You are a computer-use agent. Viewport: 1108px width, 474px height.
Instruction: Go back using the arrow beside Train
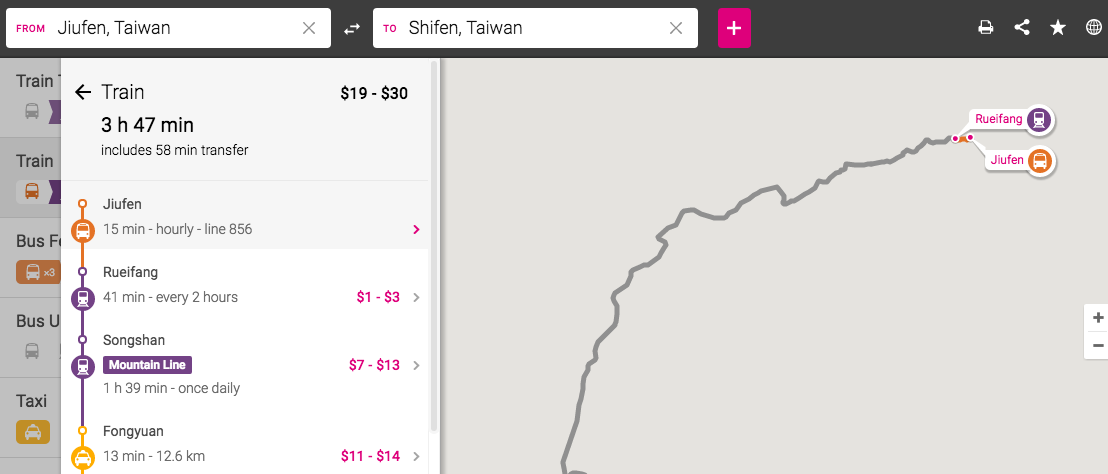coord(83,93)
